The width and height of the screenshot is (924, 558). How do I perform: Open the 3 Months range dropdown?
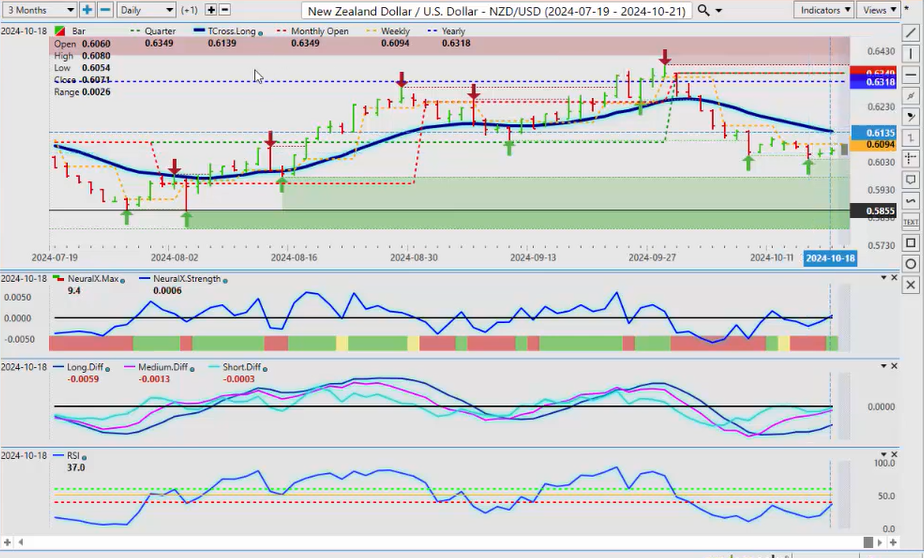(x=39, y=10)
